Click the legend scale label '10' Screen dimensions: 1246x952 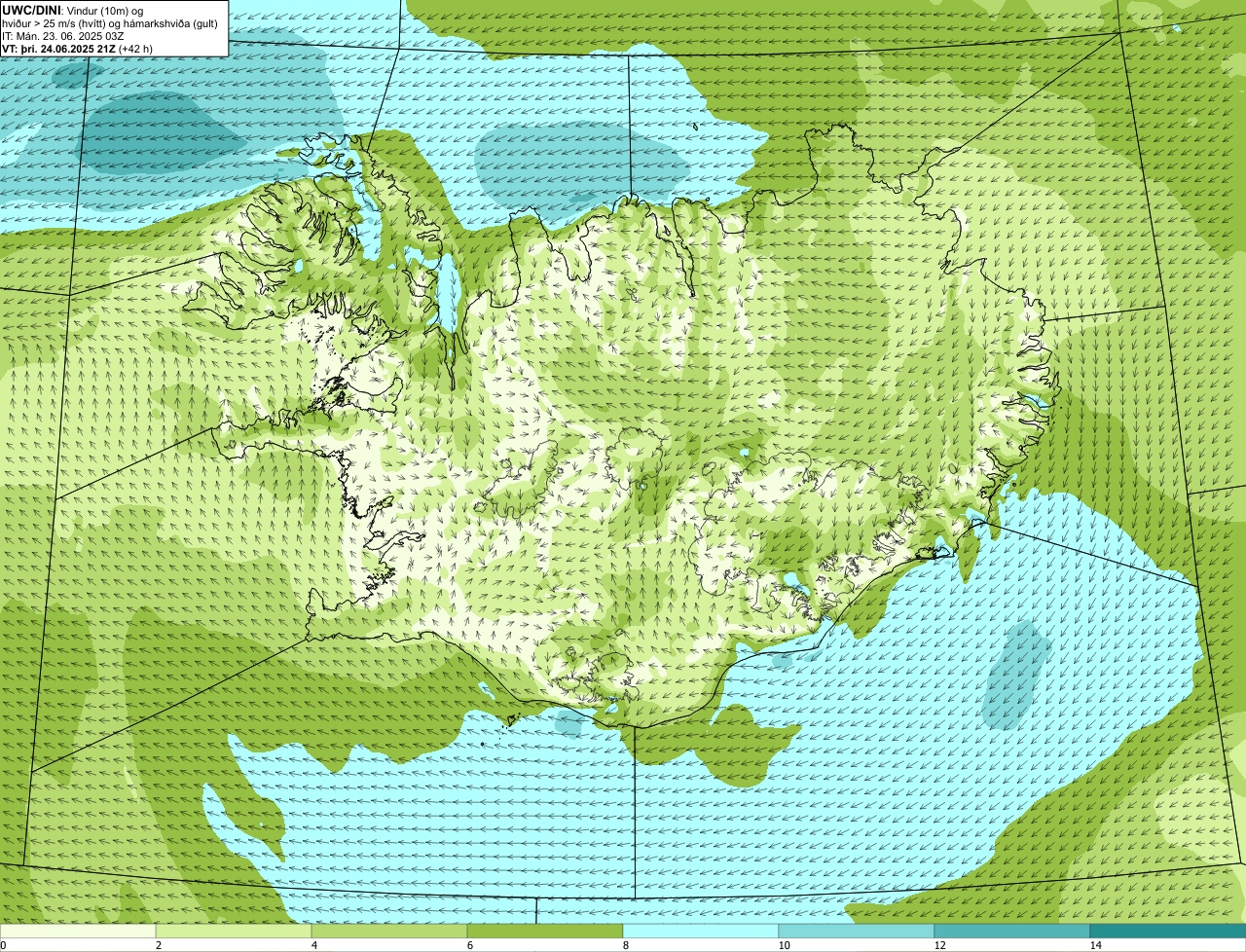[784, 945]
